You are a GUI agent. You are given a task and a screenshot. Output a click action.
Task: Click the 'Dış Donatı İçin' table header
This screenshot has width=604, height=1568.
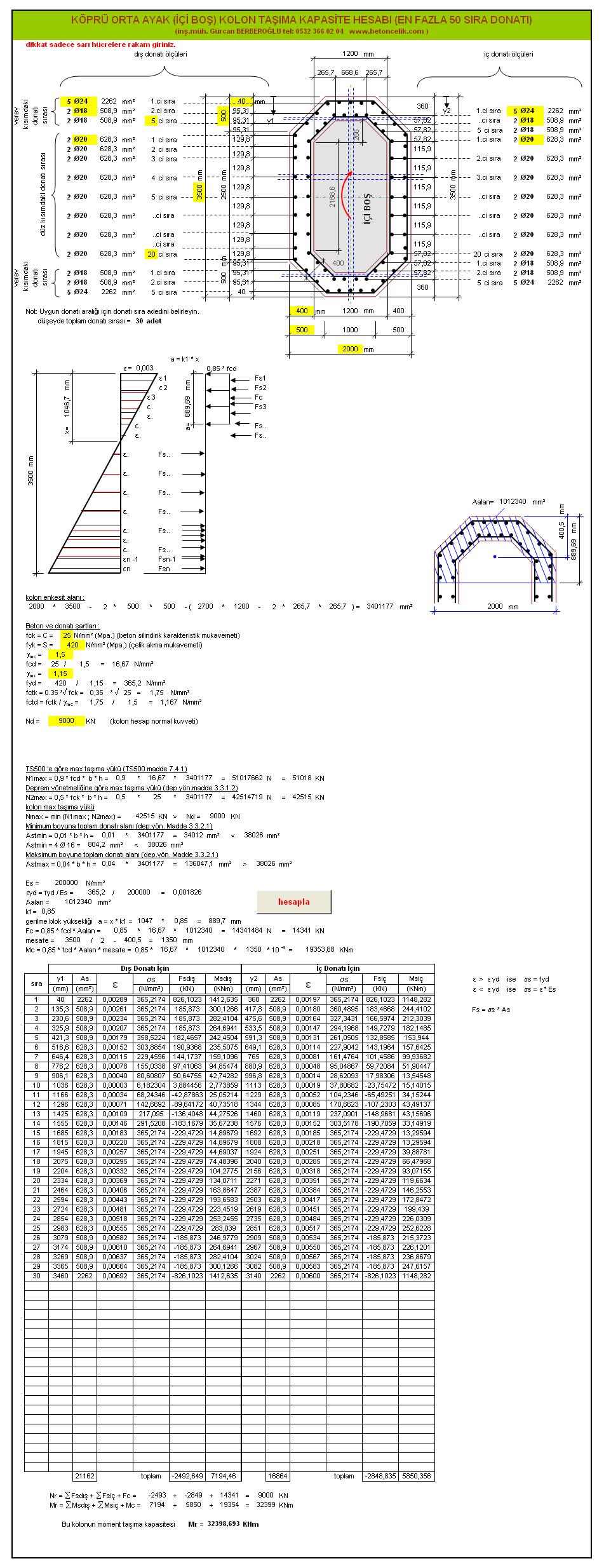coord(145,969)
